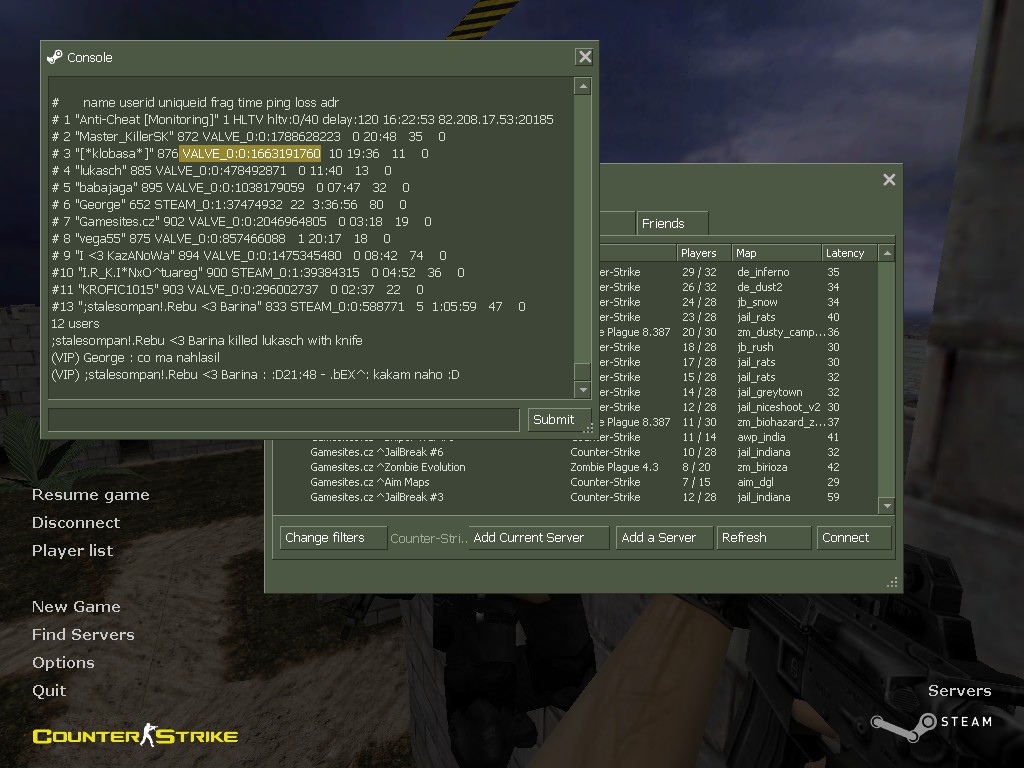The height and width of the screenshot is (768, 1024).
Task: Click Add Current Server button
Action: pos(538,537)
